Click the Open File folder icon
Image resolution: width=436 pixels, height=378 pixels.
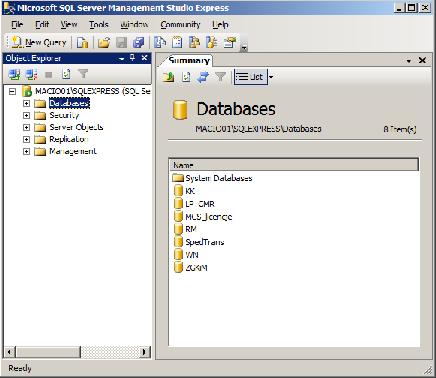point(104,42)
